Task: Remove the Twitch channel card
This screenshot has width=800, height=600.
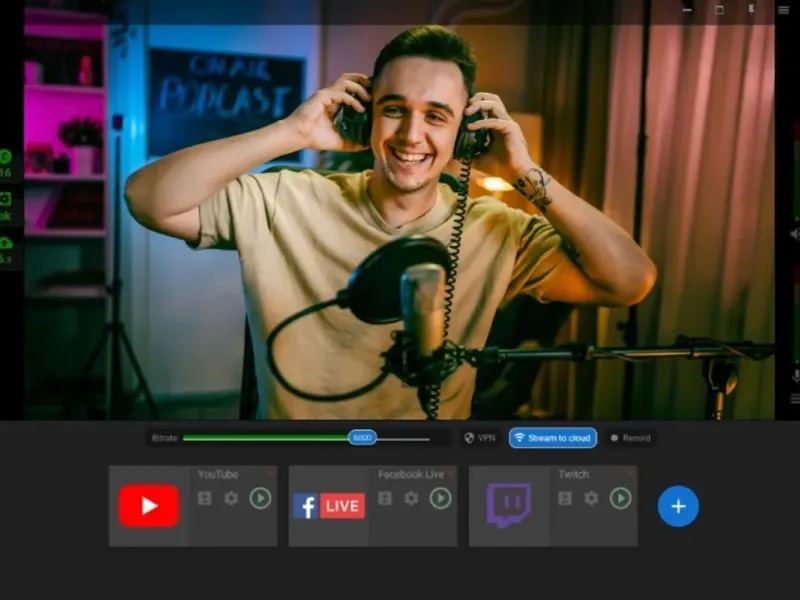Action: pos(631,472)
